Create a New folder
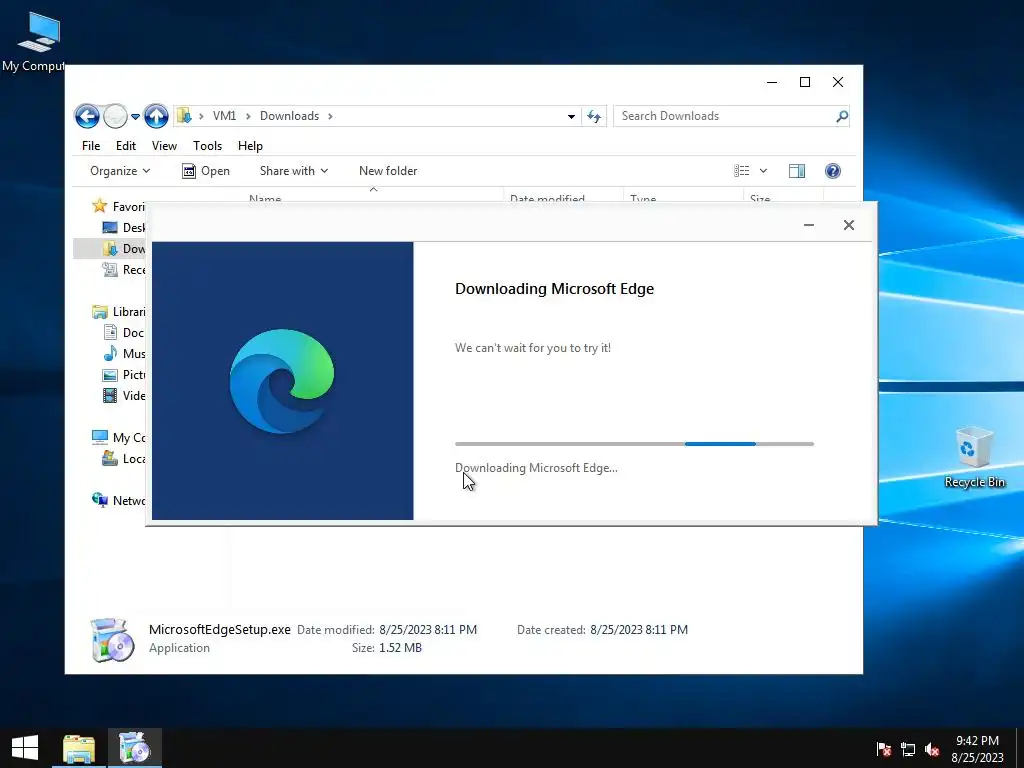This screenshot has height=768, width=1024. coord(388,170)
